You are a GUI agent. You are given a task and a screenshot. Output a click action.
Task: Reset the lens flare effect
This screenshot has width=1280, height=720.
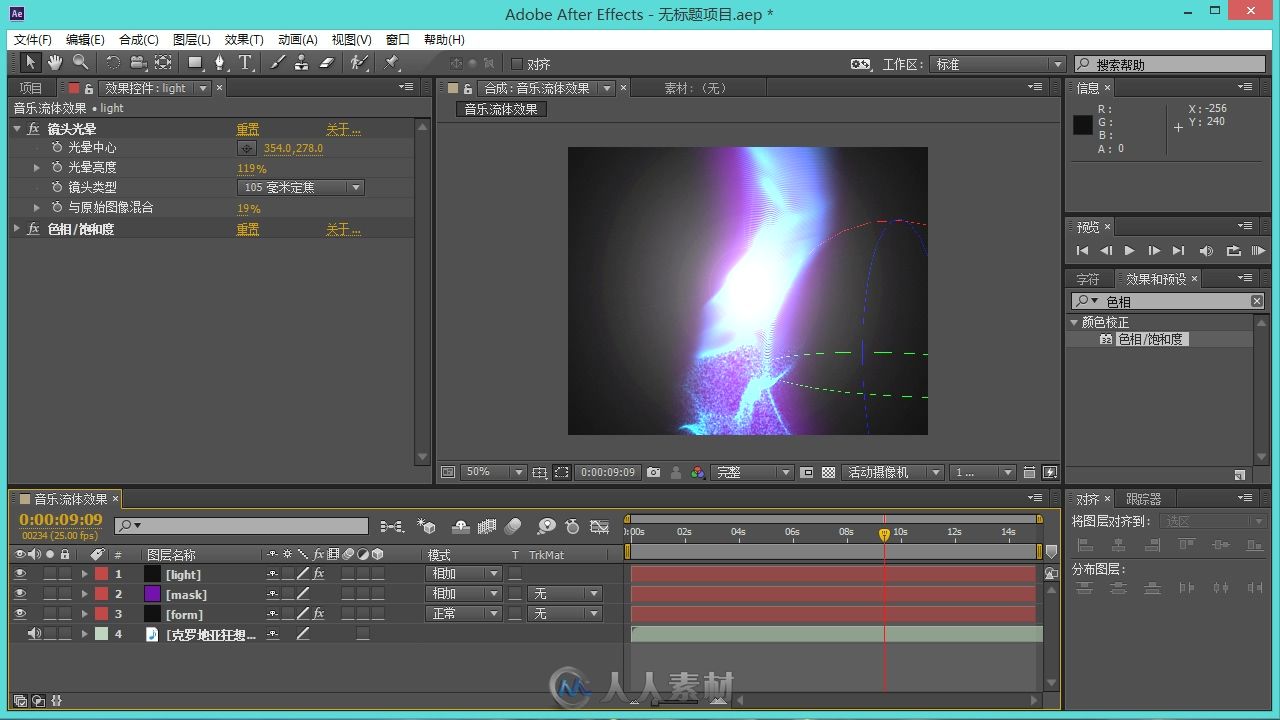(x=247, y=129)
